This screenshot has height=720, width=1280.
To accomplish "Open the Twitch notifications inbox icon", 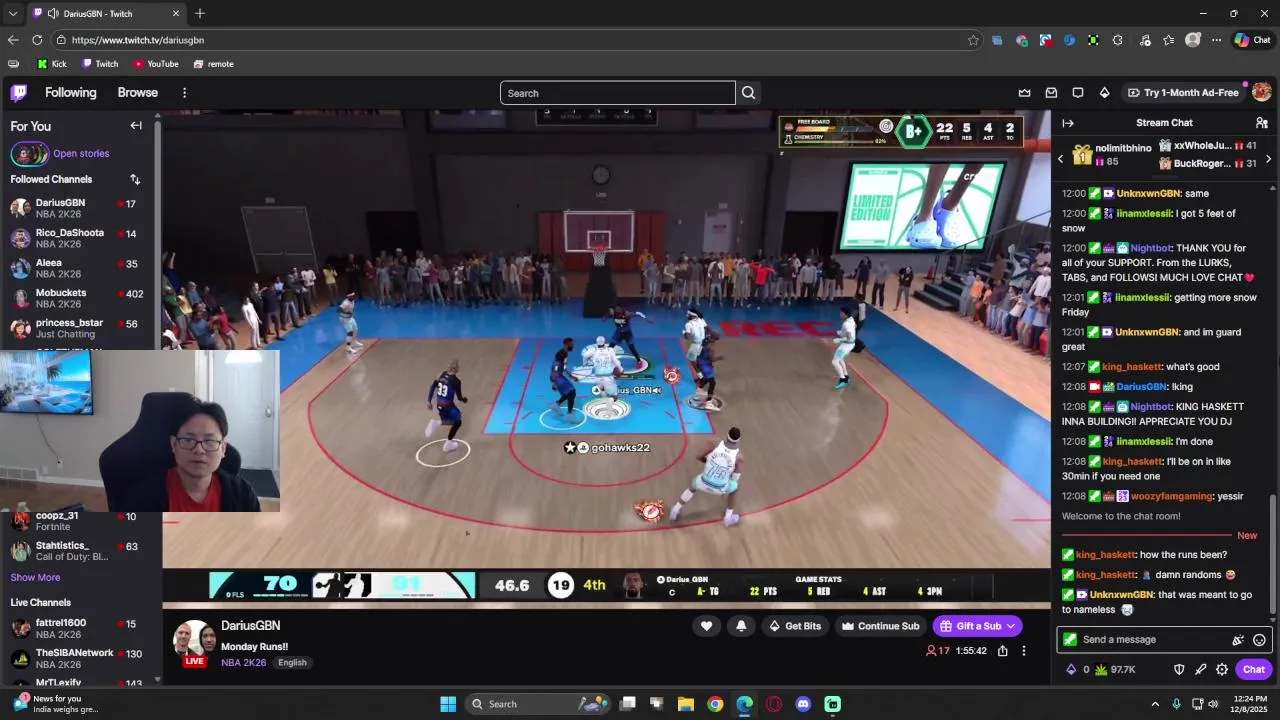I will [x=1052, y=93].
